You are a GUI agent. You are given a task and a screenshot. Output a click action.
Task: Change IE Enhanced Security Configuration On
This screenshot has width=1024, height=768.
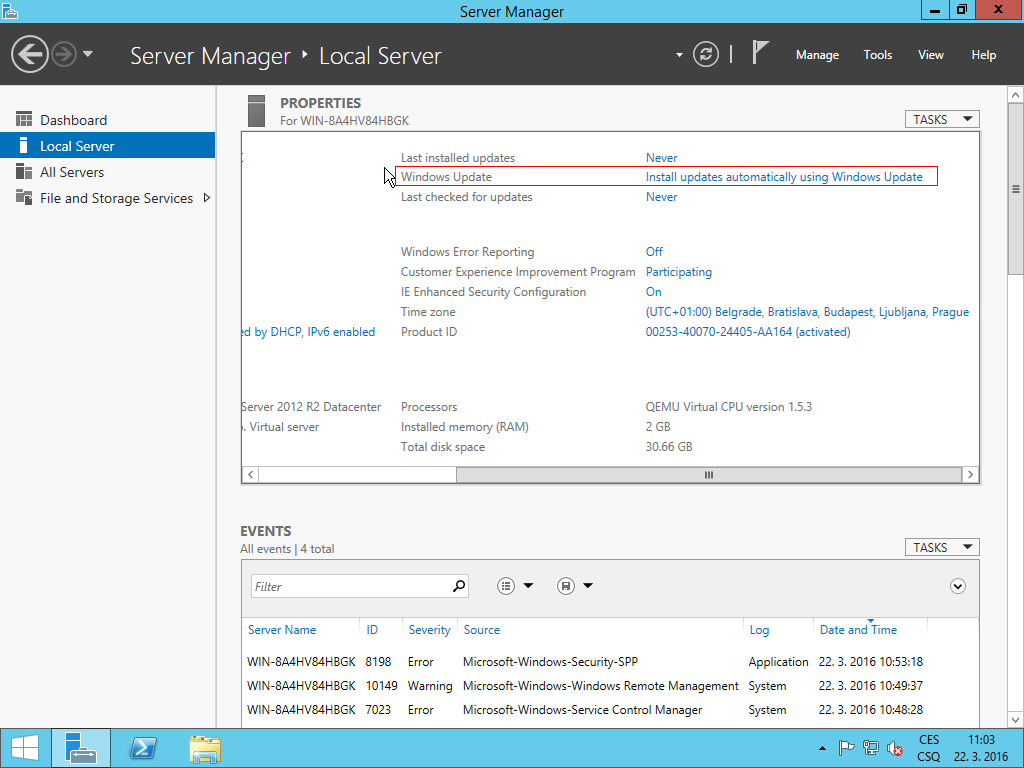(x=653, y=292)
